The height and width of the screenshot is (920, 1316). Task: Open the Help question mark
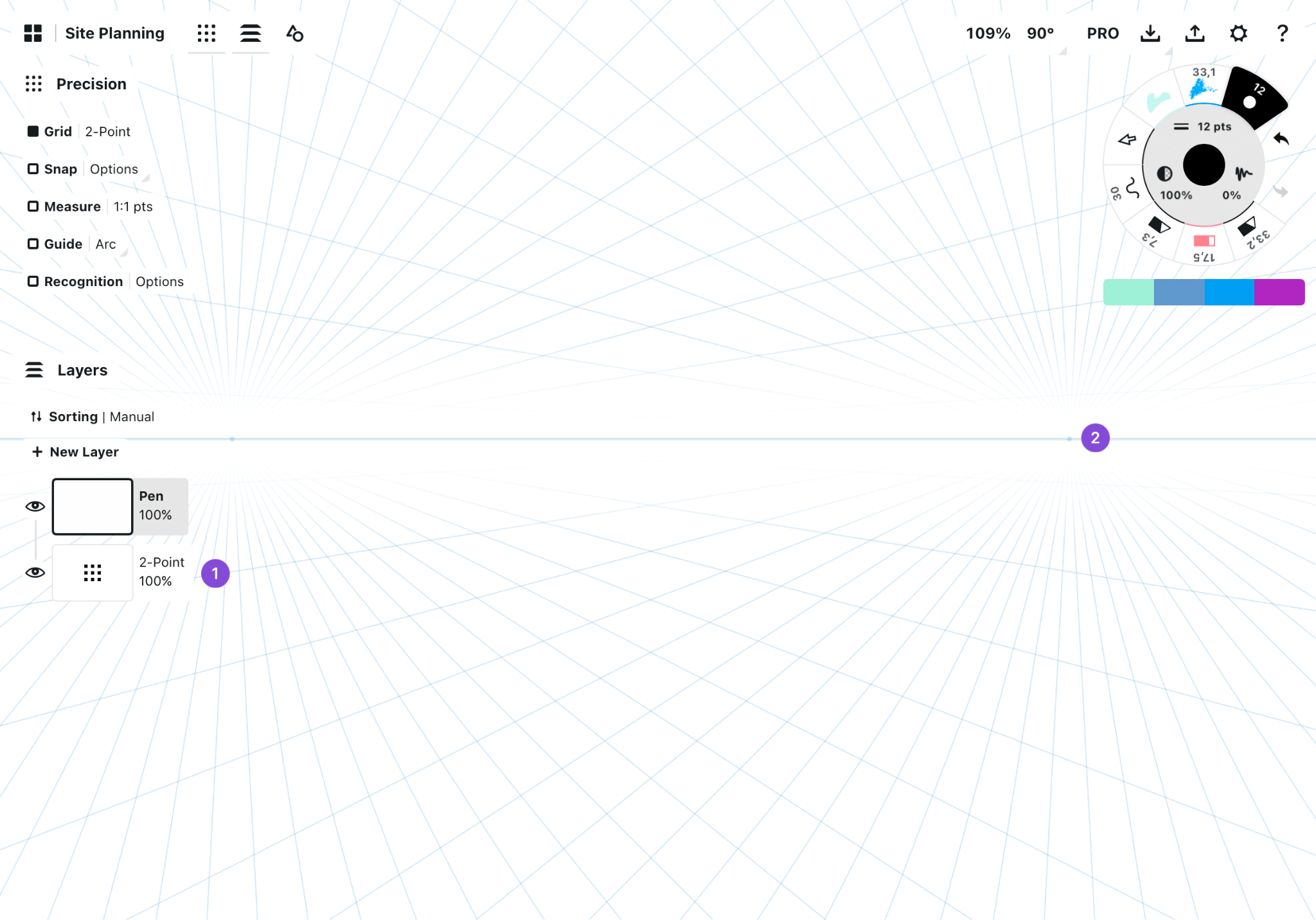(1282, 33)
